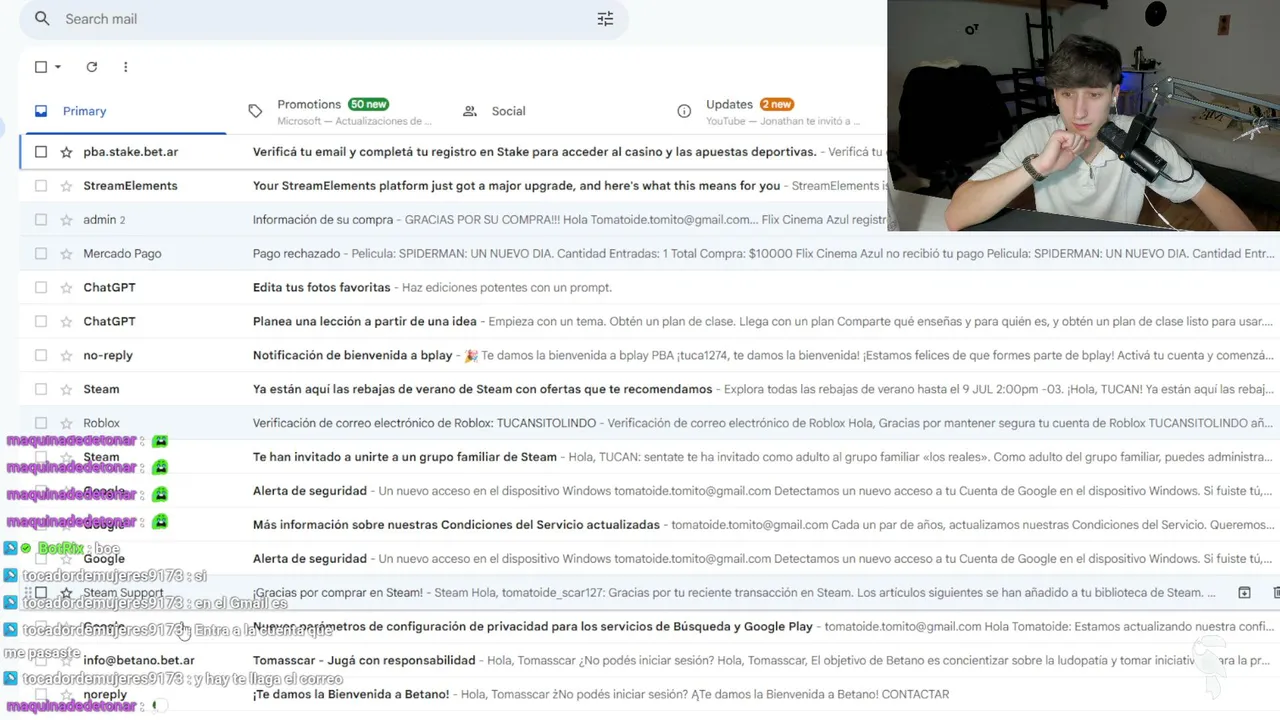
Task: Star the StreamElements email
Action: click(x=66, y=186)
